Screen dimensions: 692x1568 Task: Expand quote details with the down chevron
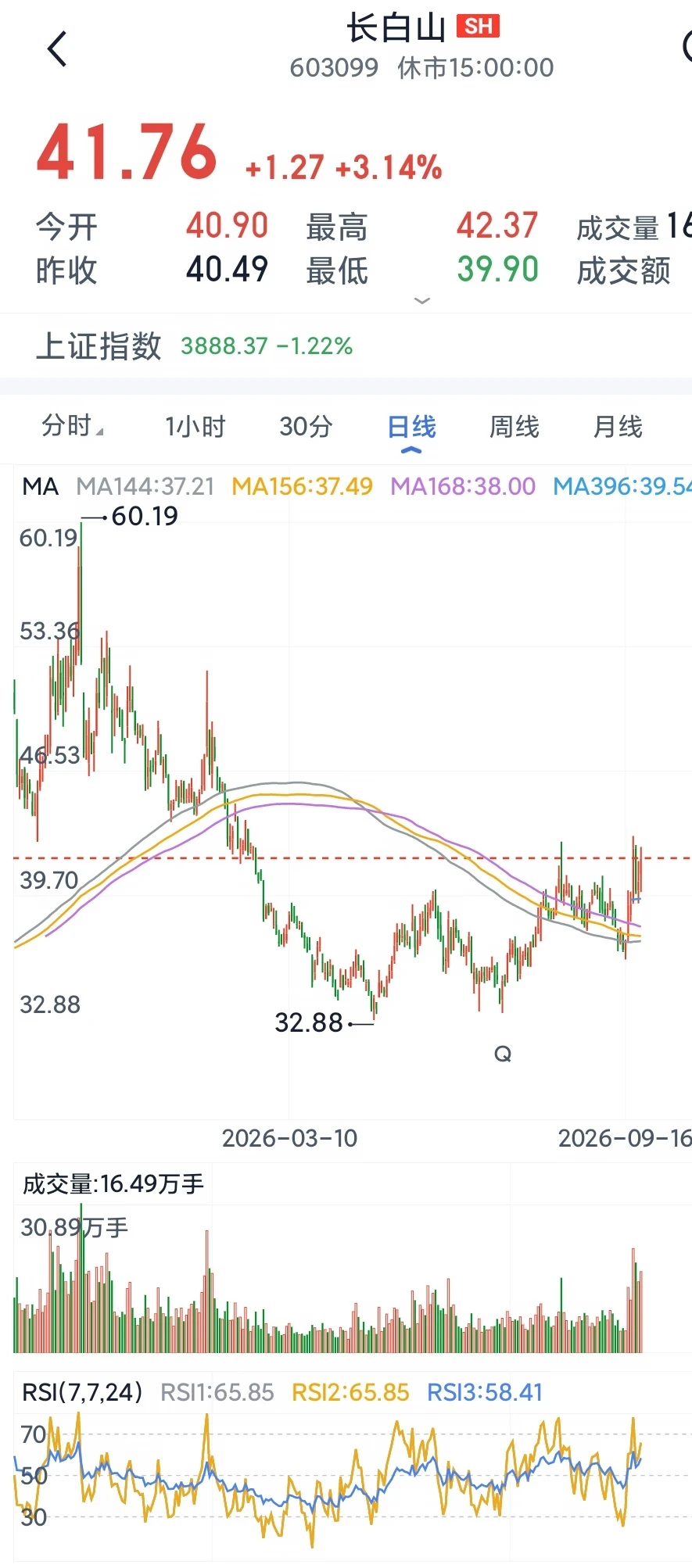422,301
